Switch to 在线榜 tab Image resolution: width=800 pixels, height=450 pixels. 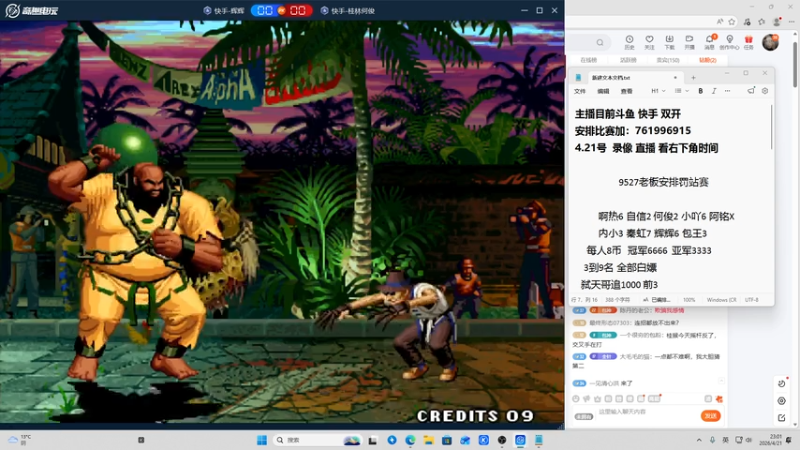coord(588,60)
